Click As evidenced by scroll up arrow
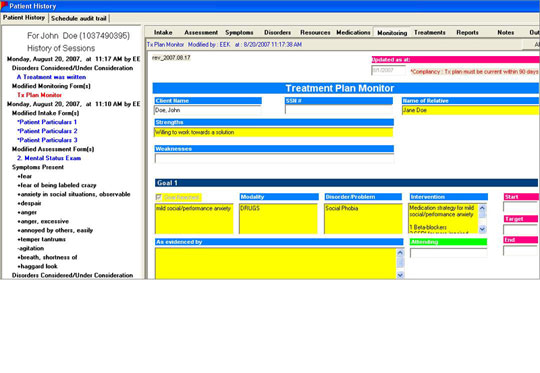 [400, 253]
